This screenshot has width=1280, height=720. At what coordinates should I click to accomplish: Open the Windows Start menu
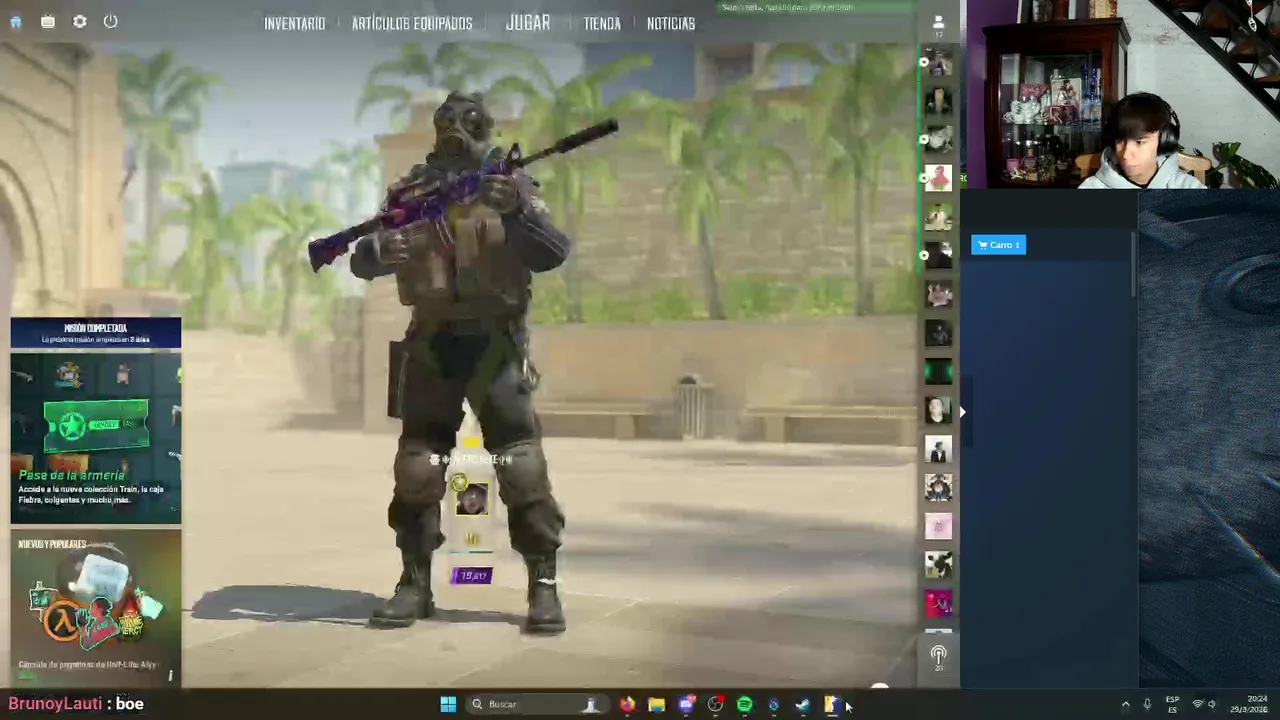coord(448,705)
